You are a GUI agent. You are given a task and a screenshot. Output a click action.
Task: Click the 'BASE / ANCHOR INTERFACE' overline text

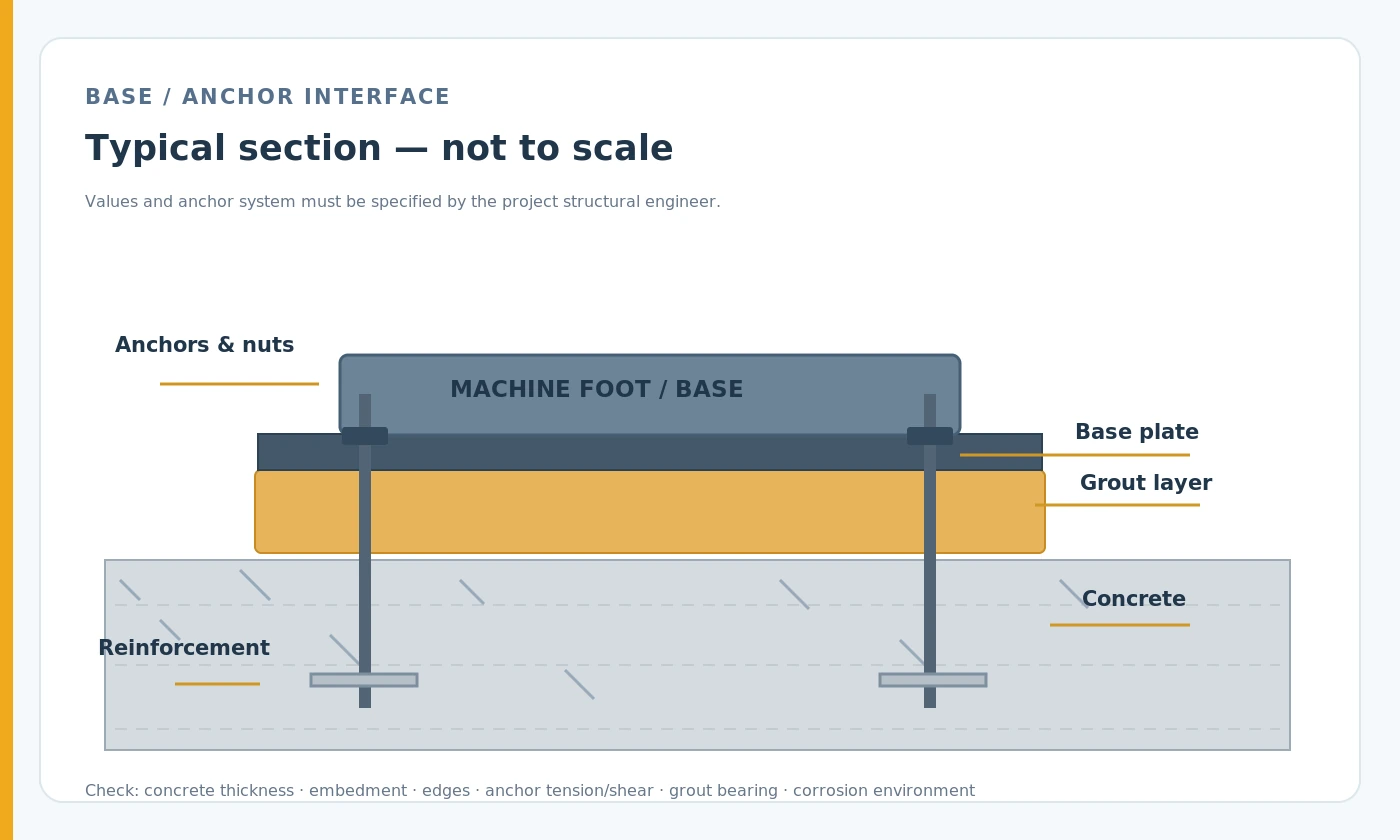pyautogui.click(x=267, y=98)
